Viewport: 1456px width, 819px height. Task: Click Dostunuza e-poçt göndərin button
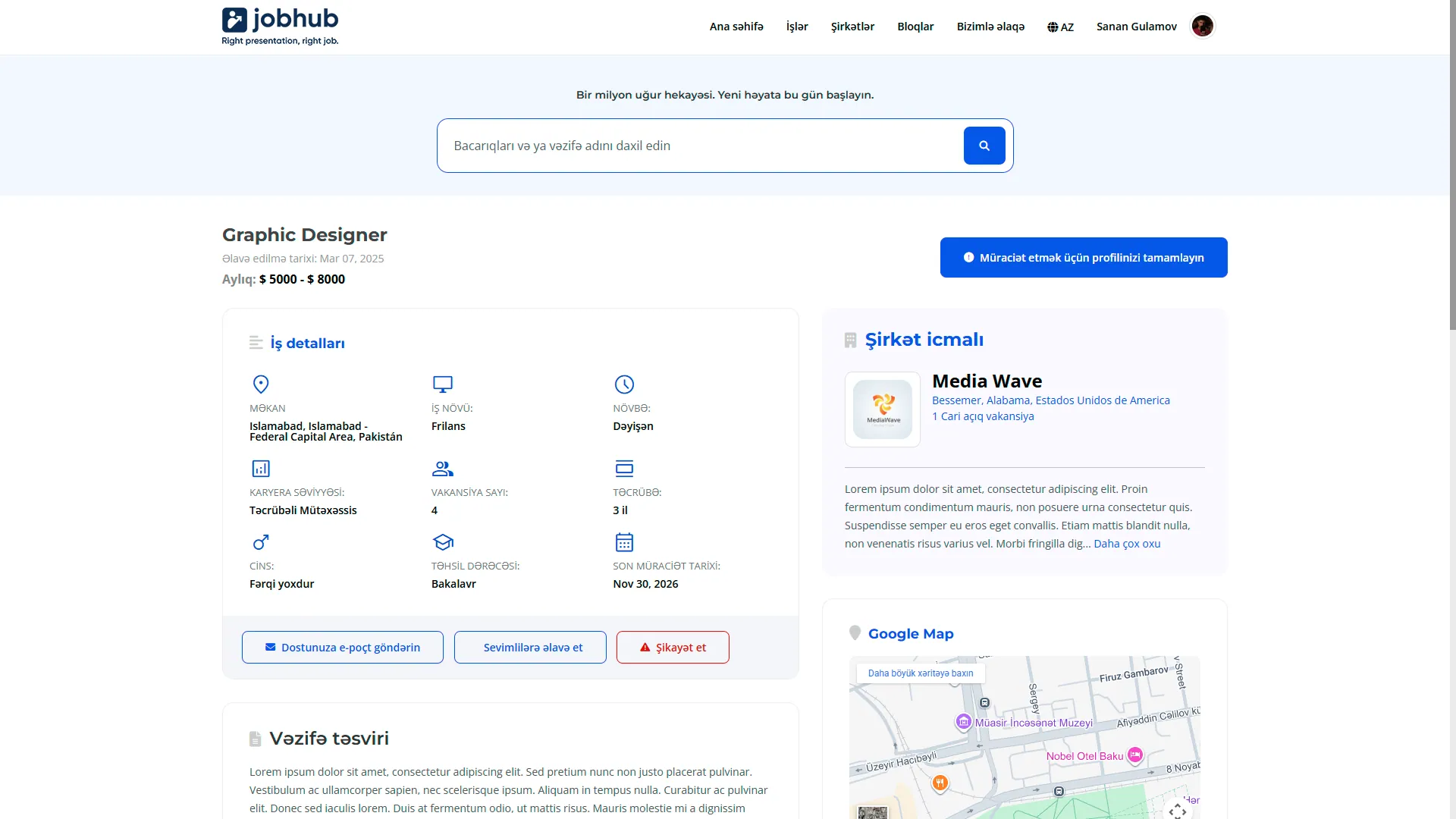coord(343,648)
